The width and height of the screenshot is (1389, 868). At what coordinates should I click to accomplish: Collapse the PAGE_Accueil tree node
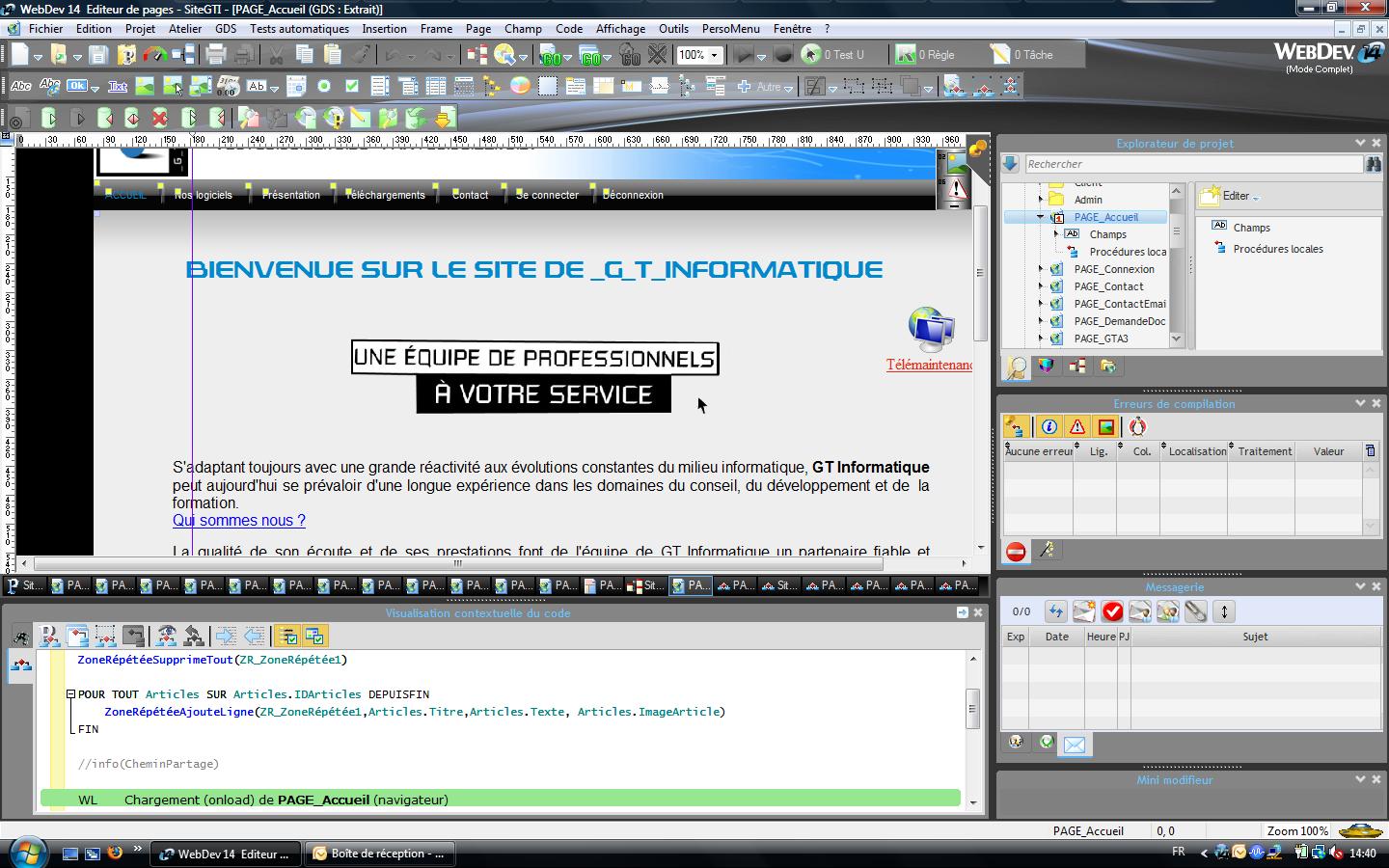click(1041, 217)
